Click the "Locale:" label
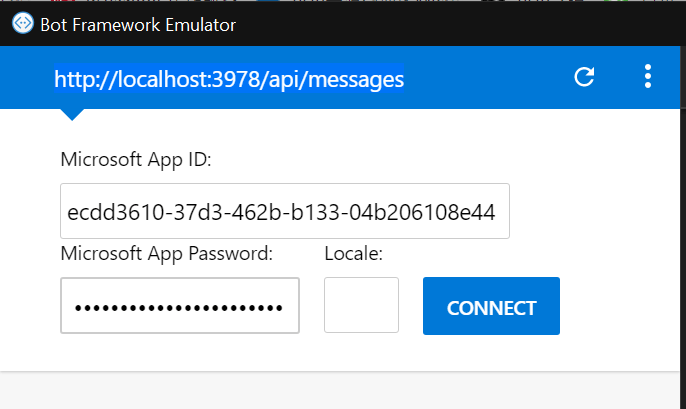686x409 pixels. (x=354, y=254)
